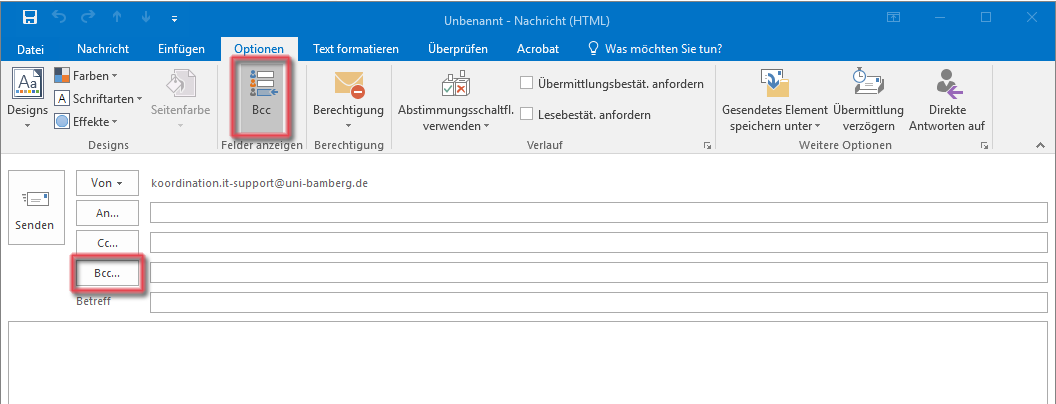Expand the Schriftarten dropdown
The image size is (1056, 404).
click(98, 98)
